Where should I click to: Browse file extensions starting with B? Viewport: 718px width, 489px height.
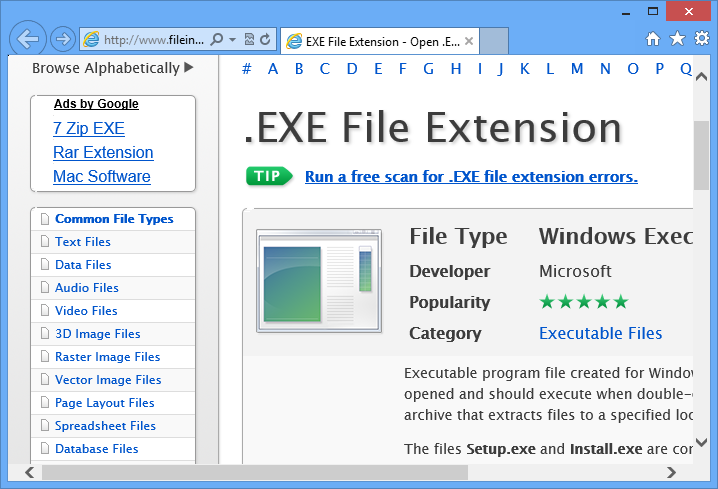coord(299,69)
